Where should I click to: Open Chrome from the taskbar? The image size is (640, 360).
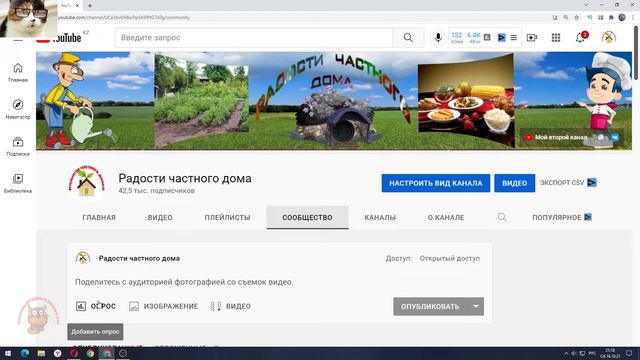(x=90, y=353)
